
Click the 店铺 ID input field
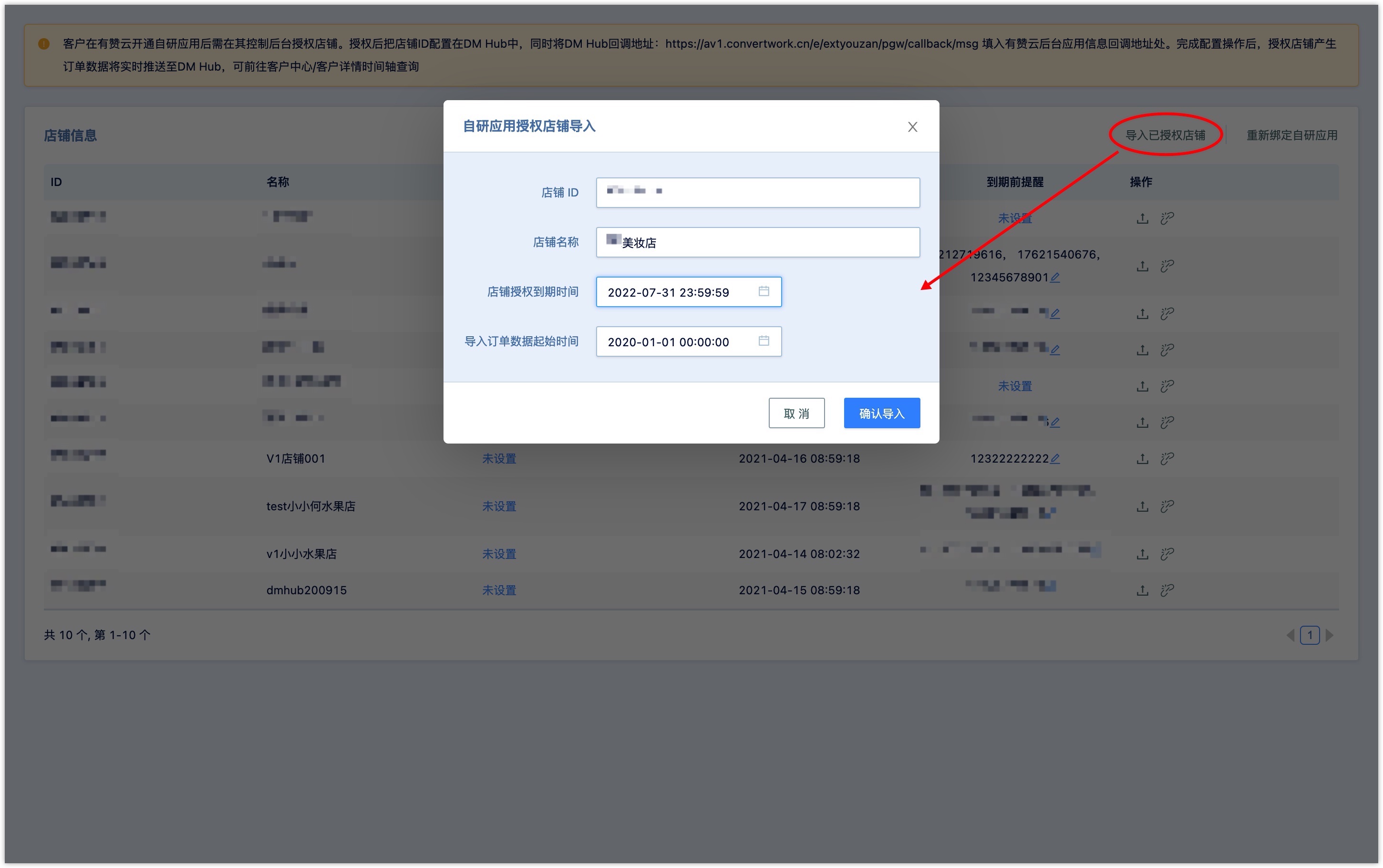(757, 192)
